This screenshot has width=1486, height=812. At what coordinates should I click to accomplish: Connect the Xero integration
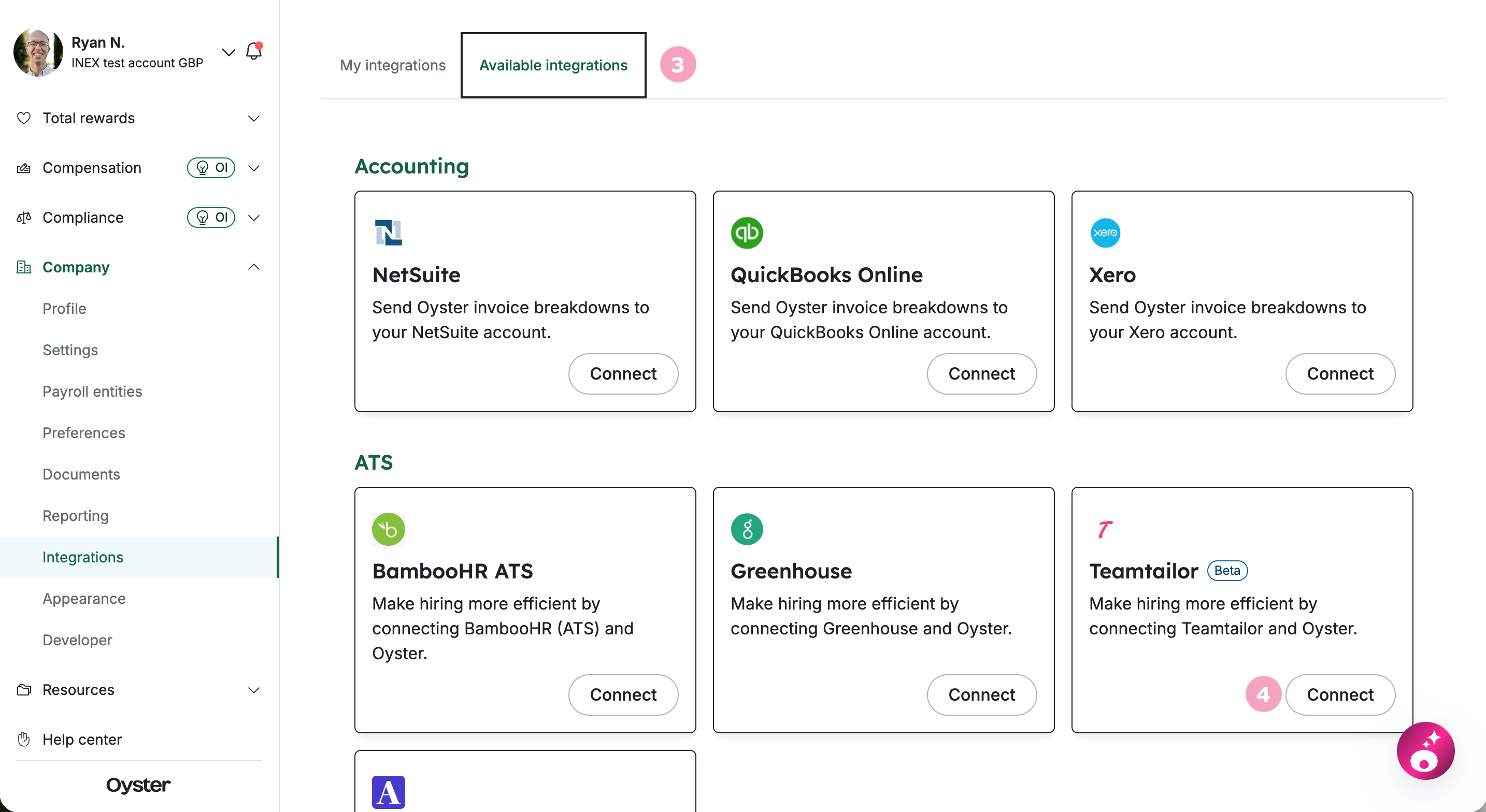tap(1340, 374)
